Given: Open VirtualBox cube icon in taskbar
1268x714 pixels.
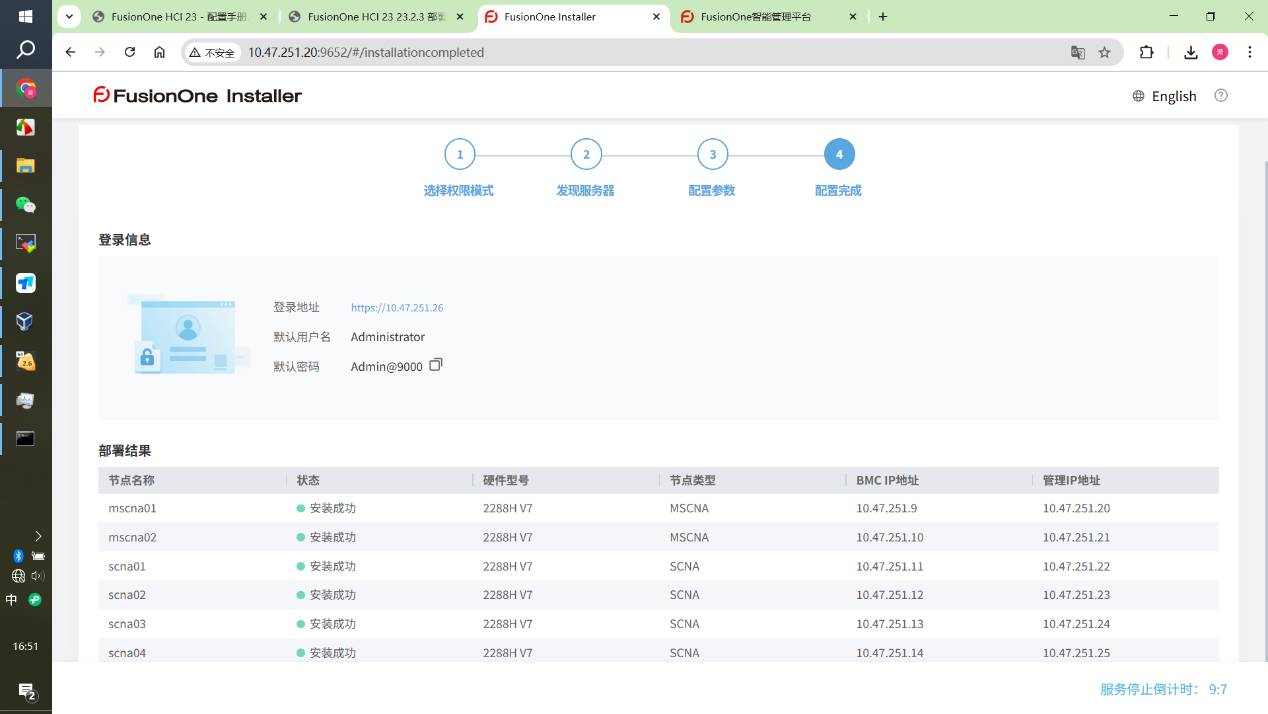Looking at the screenshot, I should click(26, 321).
